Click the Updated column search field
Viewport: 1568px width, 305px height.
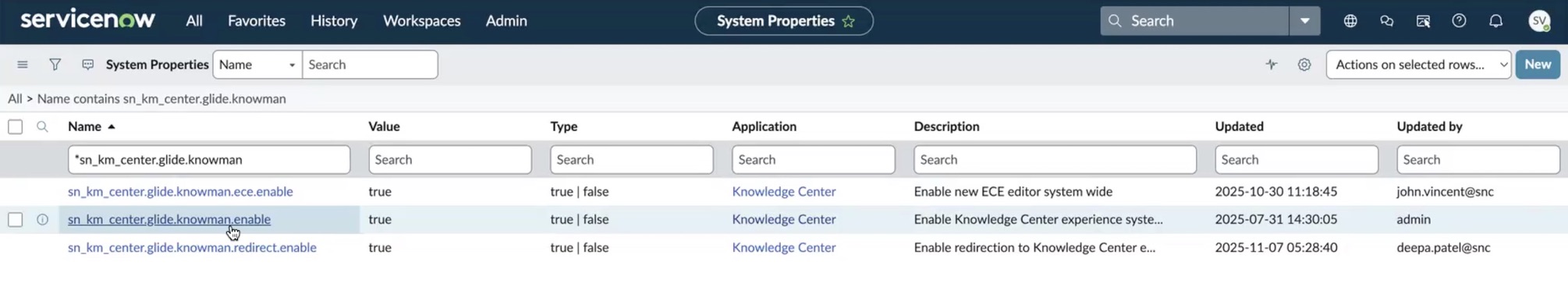[x=1297, y=159]
